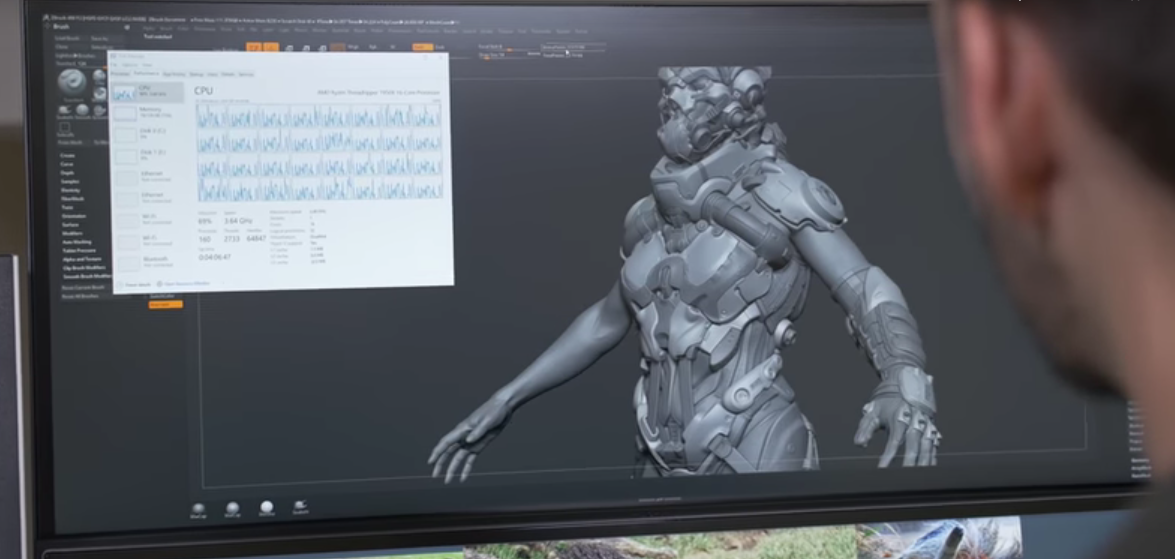Click Reset All Brushes button
The height and width of the screenshot is (559, 1175).
[x=80, y=296]
